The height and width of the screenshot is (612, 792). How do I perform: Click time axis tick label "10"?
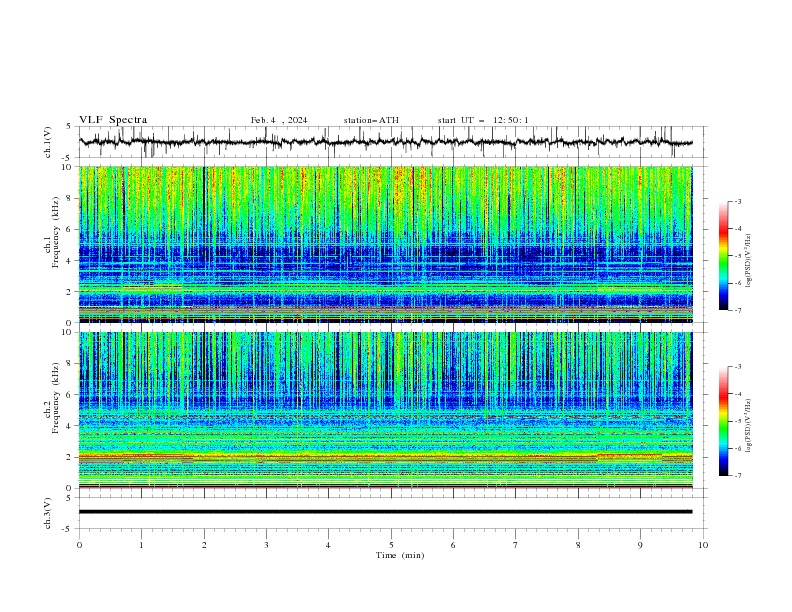[x=703, y=545]
